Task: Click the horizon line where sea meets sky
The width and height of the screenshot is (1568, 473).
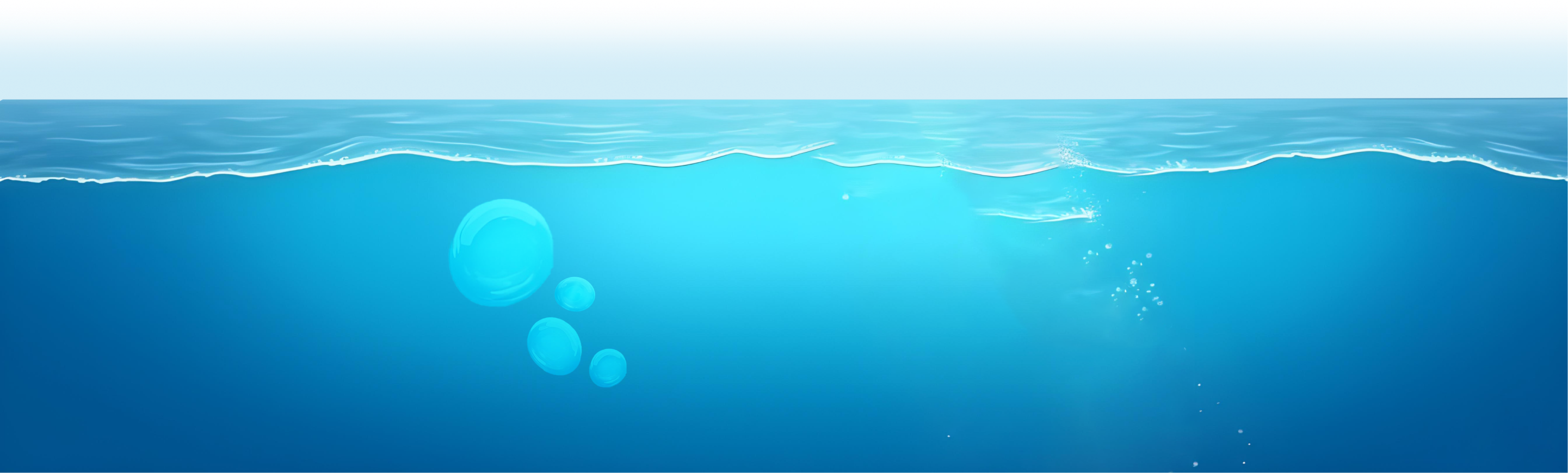Action: point(784,100)
